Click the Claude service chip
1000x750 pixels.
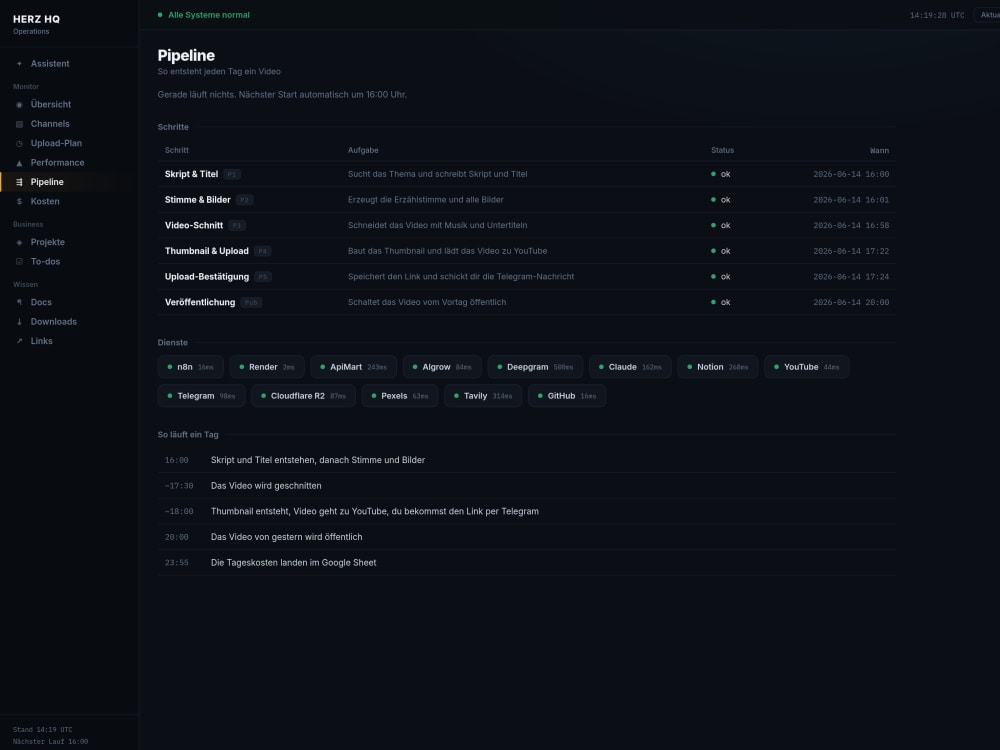(x=630, y=367)
